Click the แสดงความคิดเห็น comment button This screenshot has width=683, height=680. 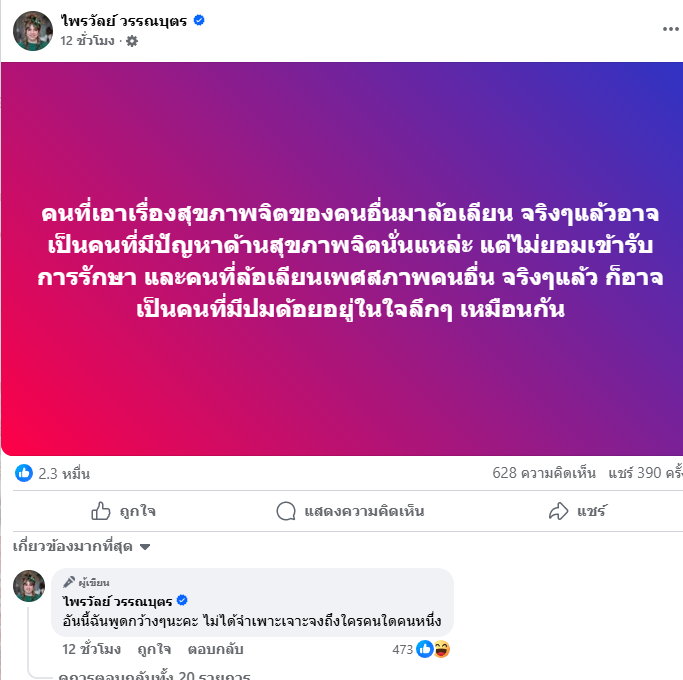coord(350,511)
